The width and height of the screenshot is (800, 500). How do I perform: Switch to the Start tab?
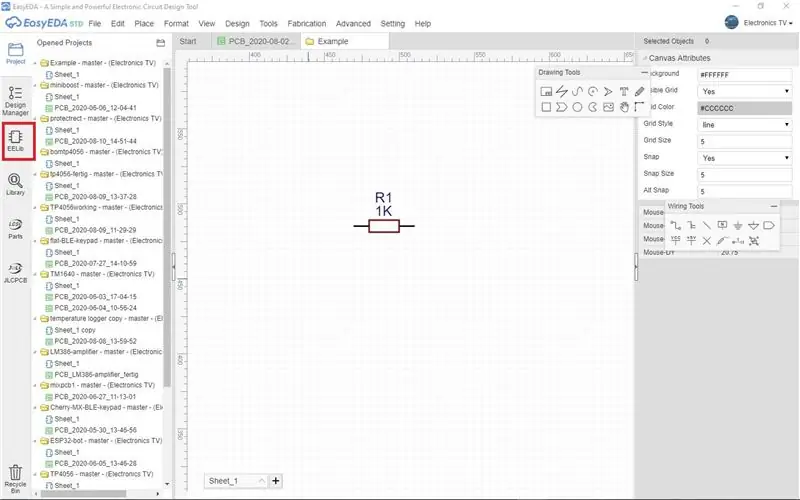click(188, 41)
